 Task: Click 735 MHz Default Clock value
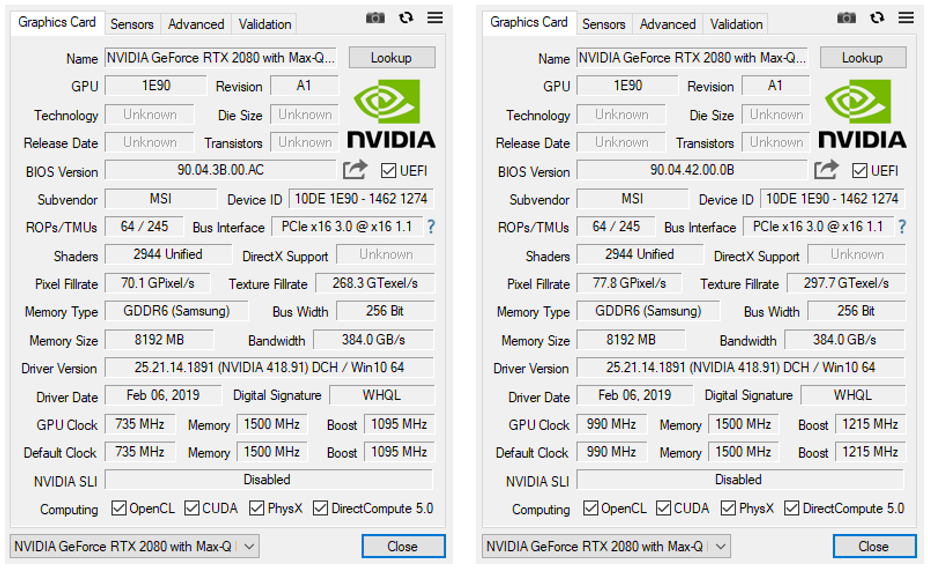[140, 452]
